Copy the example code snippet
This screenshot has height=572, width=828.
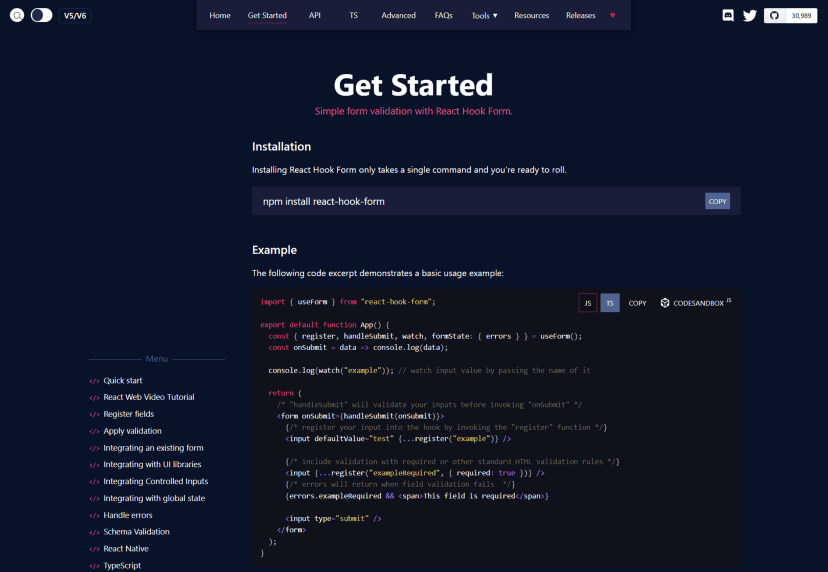tap(637, 303)
